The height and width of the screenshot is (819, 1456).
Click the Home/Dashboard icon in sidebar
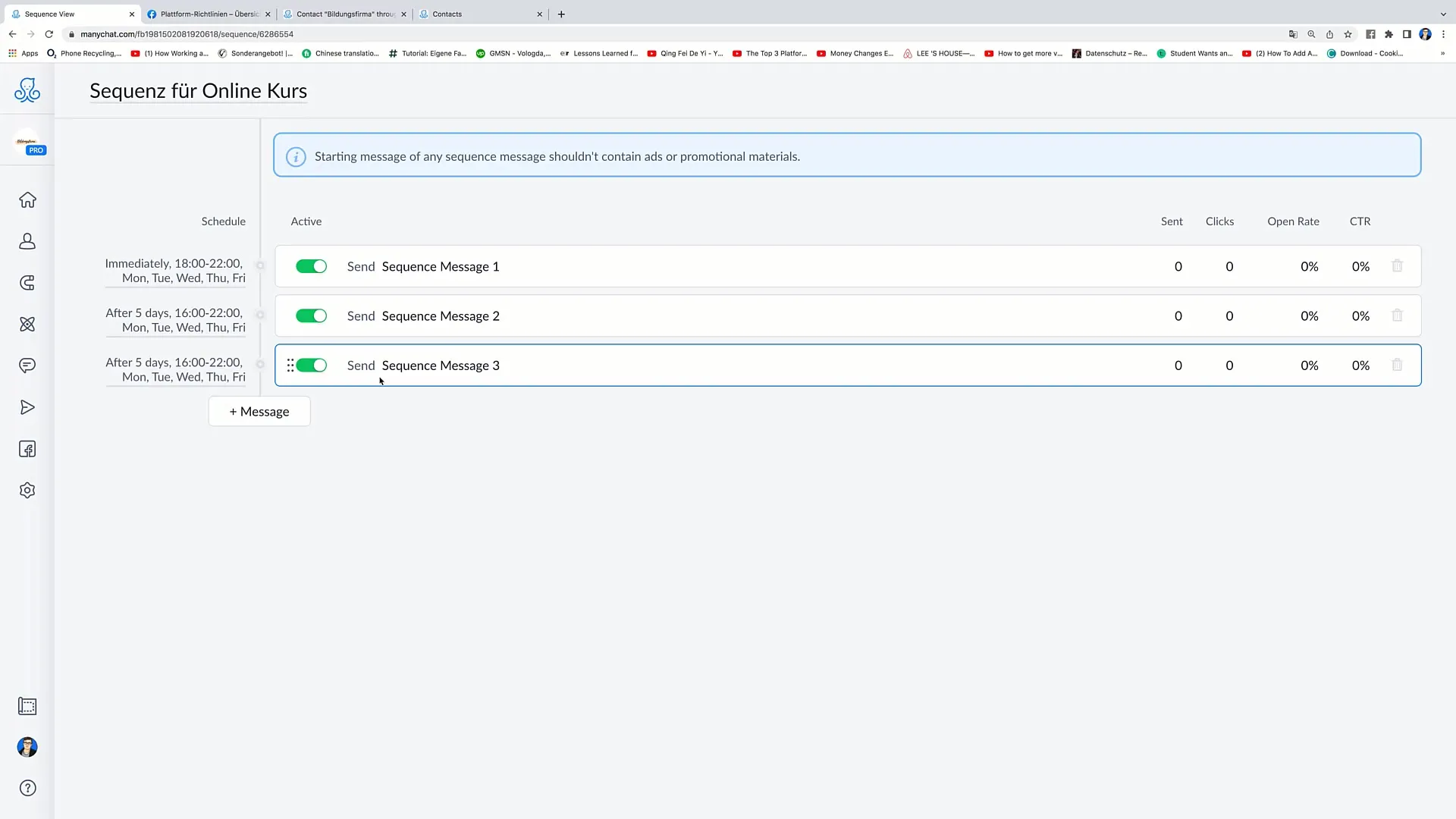pos(27,200)
